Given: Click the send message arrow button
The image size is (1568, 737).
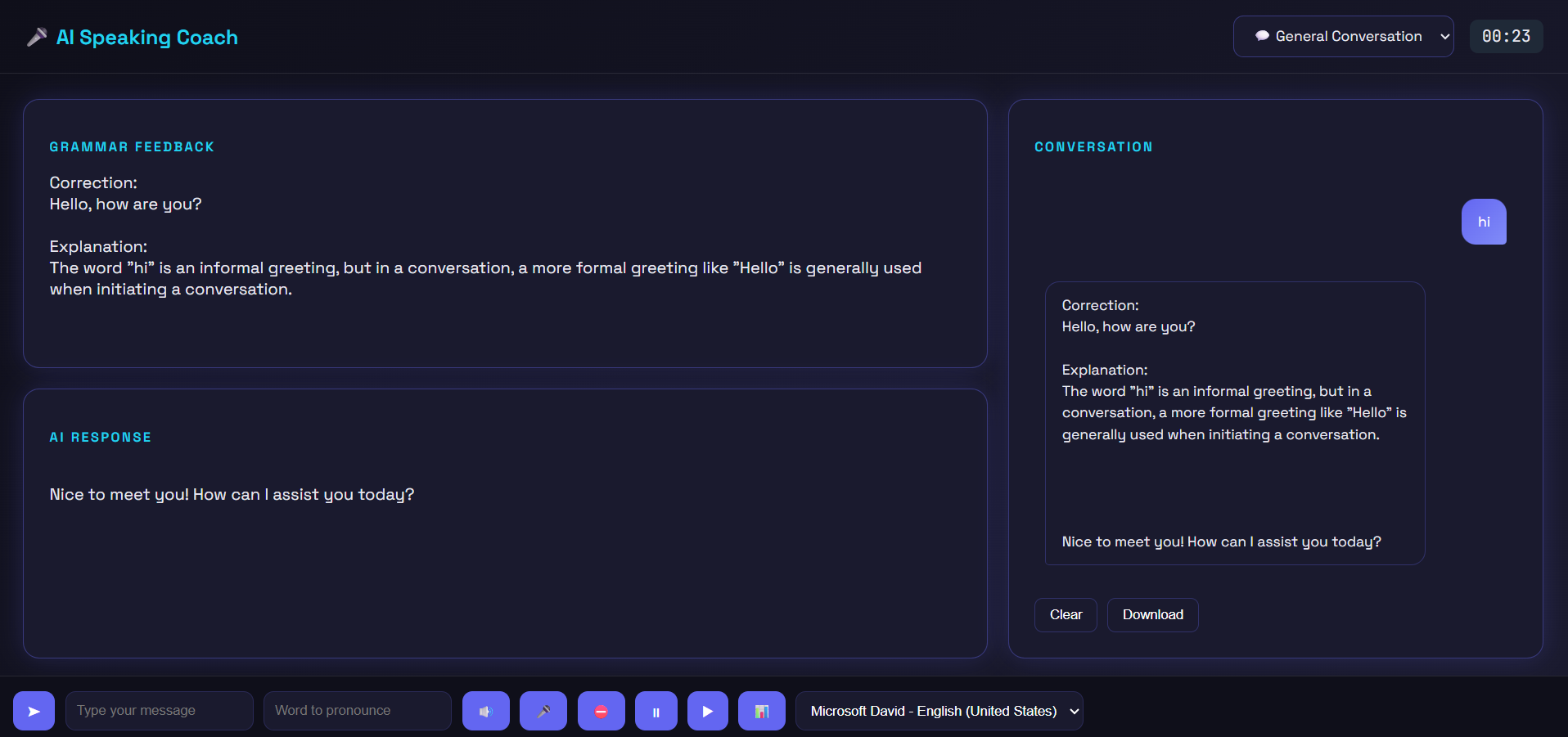Looking at the screenshot, I should [34, 711].
